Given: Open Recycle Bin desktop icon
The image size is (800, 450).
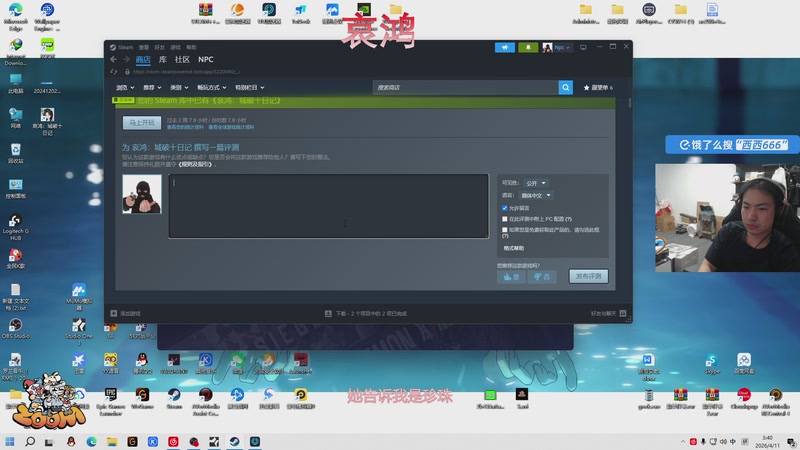Looking at the screenshot, I should click(x=15, y=153).
